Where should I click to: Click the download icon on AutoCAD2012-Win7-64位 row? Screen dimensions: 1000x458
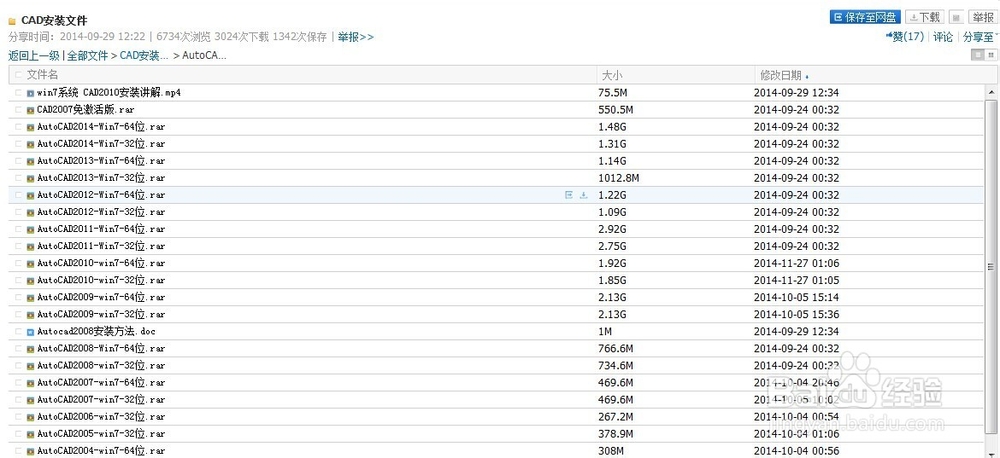pos(583,195)
